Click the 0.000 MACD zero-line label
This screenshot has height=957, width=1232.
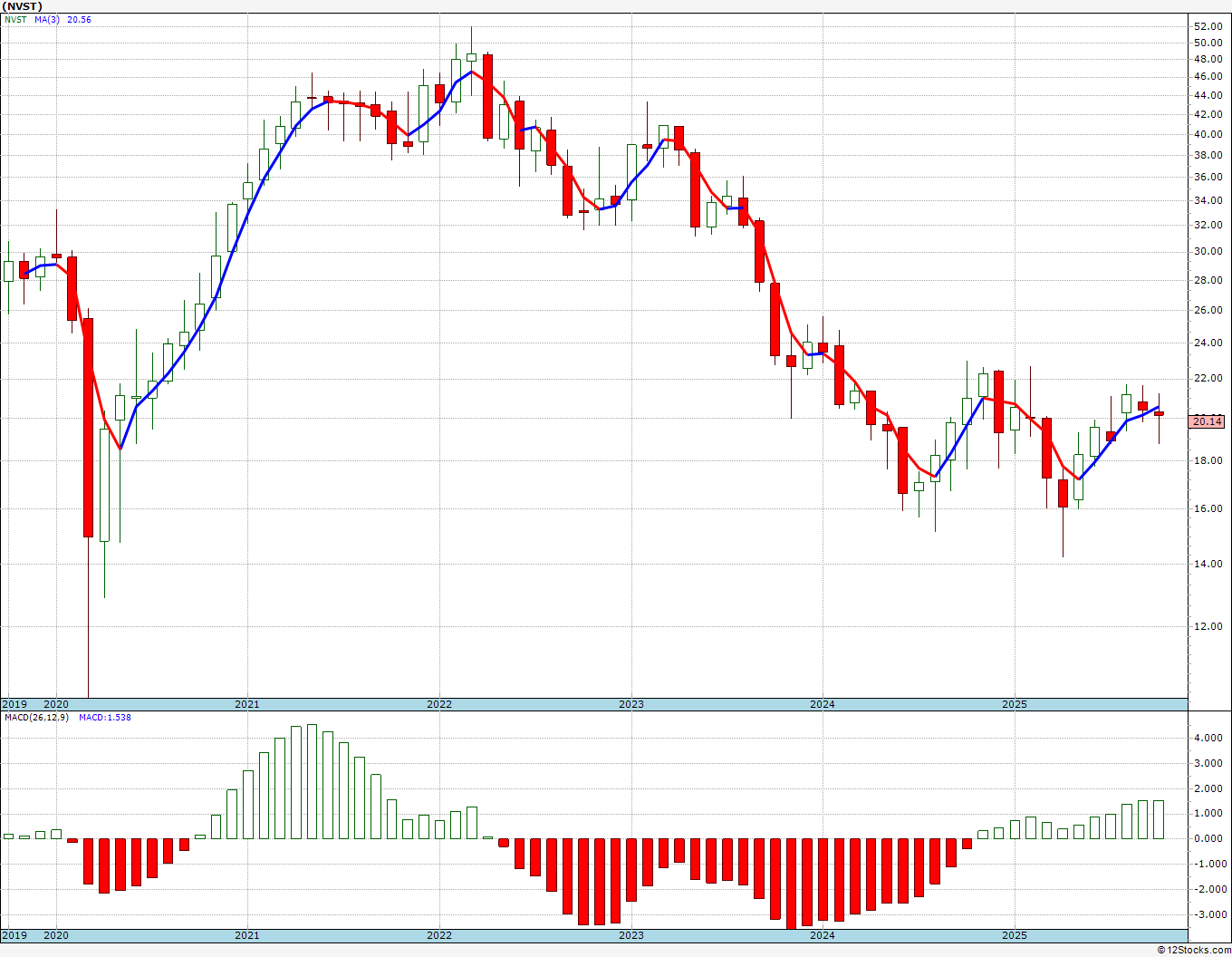[1208, 838]
